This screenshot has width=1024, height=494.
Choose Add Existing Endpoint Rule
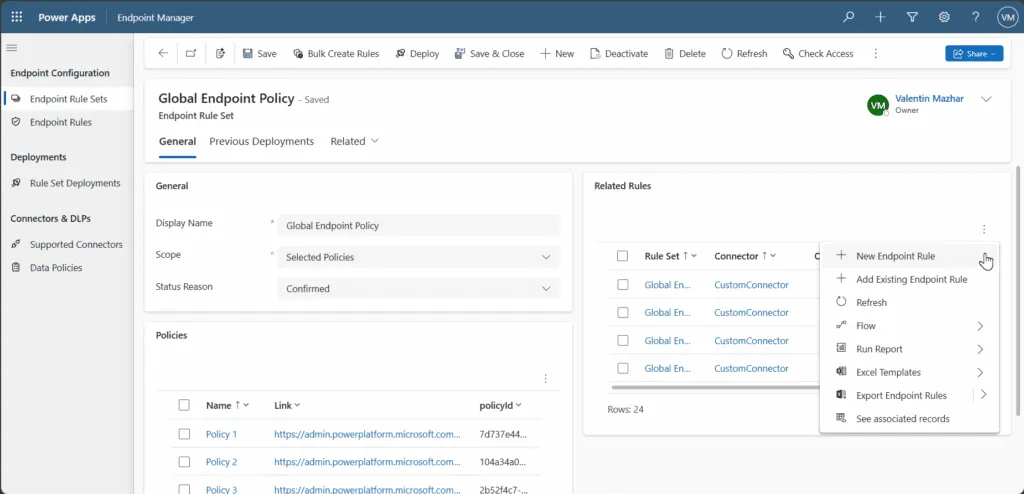pos(909,280)
